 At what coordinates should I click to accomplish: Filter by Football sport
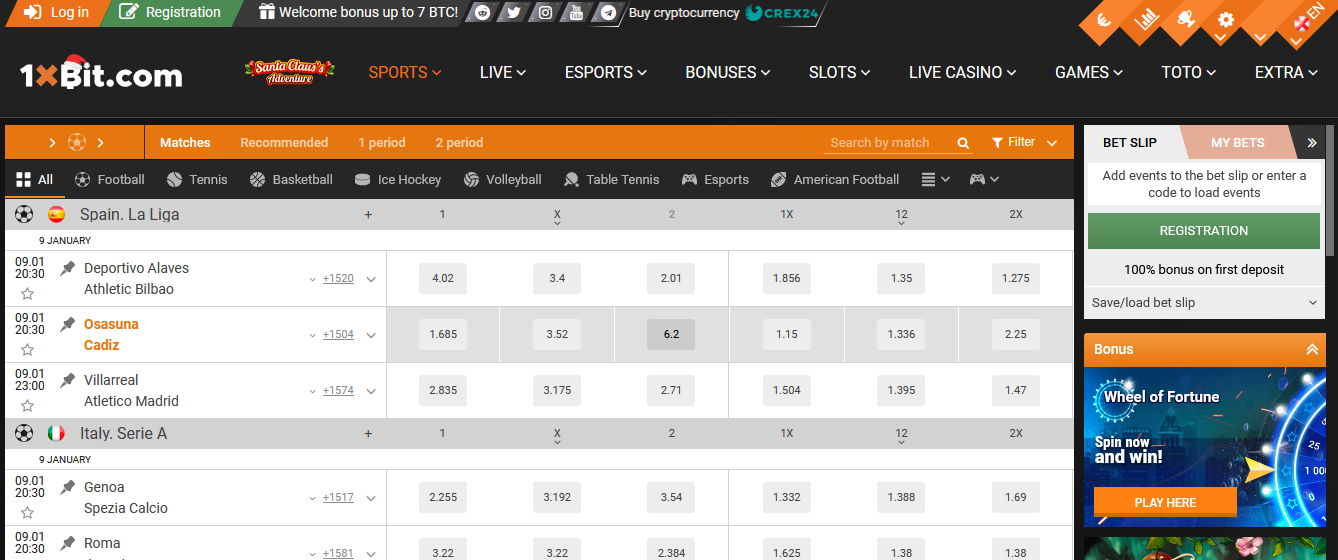110,180
